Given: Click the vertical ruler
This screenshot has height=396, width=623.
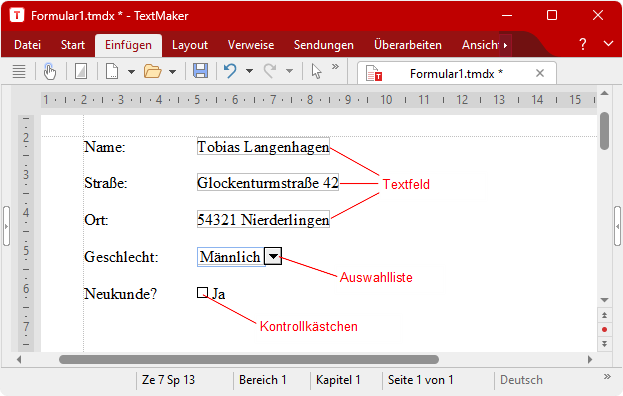Looking at the screenshot, I should (x=26, y=234).
